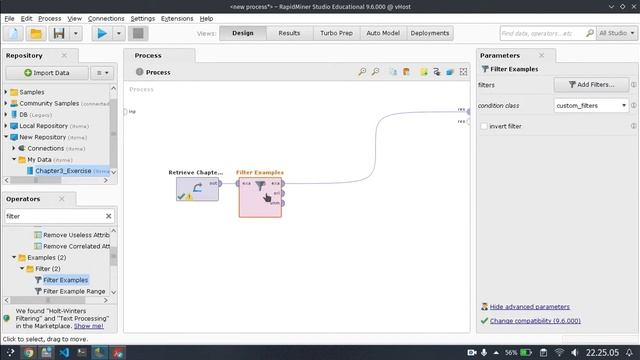640x360 pixels.
Task: Zoom out on the process canvas
Action: coord(375,72)
